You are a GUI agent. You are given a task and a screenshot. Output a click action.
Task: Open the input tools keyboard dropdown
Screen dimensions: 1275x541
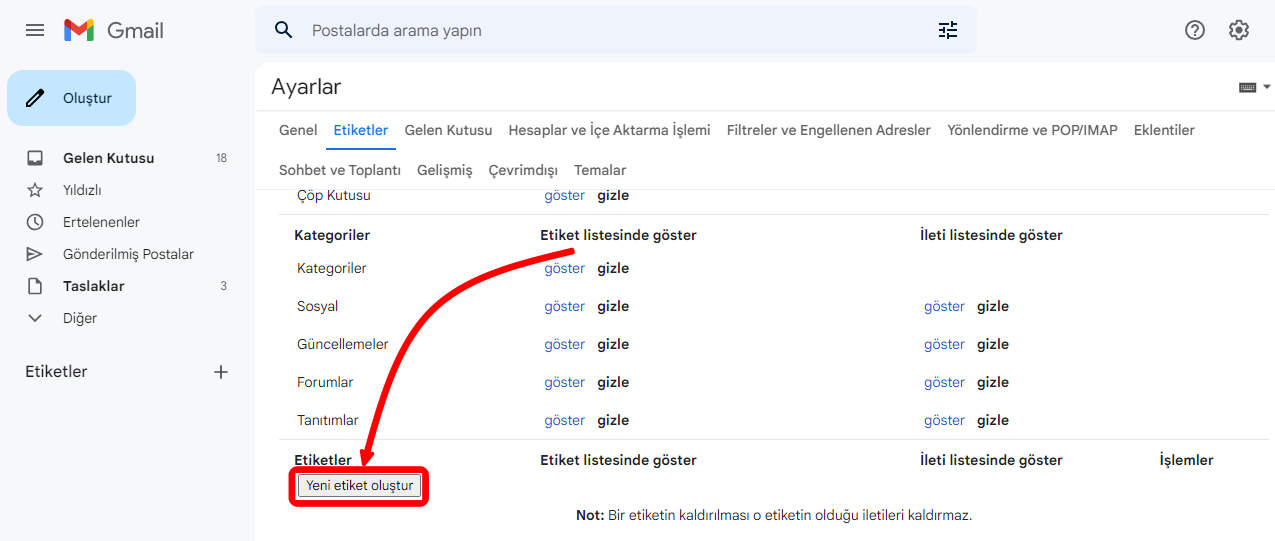1254,87
